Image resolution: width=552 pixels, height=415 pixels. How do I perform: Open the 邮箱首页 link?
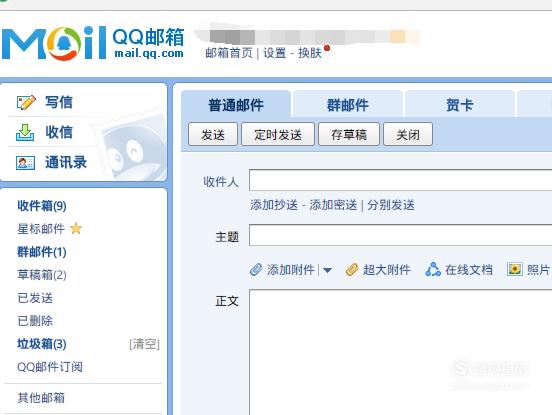pos(229,53)
